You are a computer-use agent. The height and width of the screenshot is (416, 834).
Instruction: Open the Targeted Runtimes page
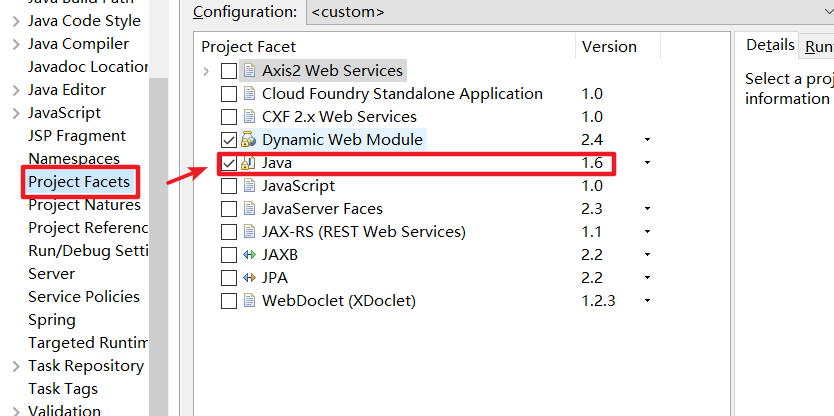pos(88,343)
